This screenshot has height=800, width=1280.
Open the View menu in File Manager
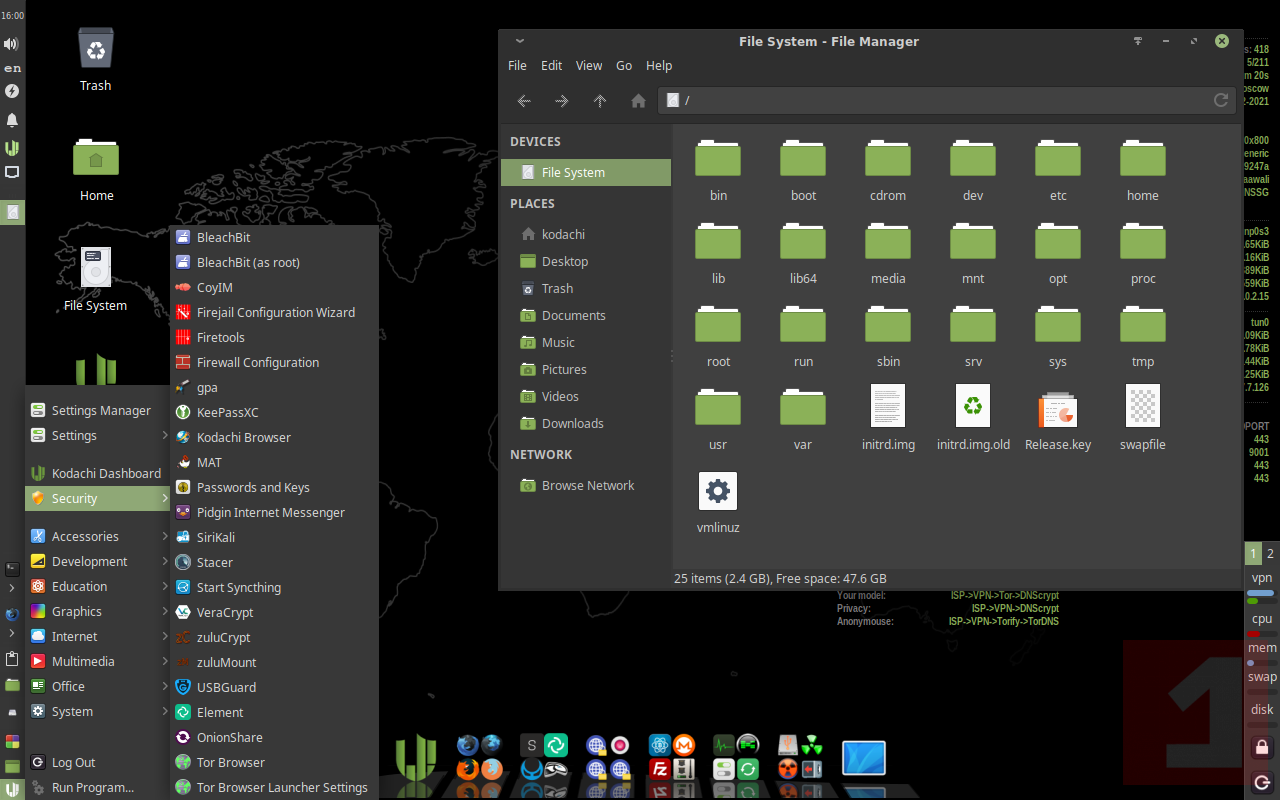pos(588,66)
